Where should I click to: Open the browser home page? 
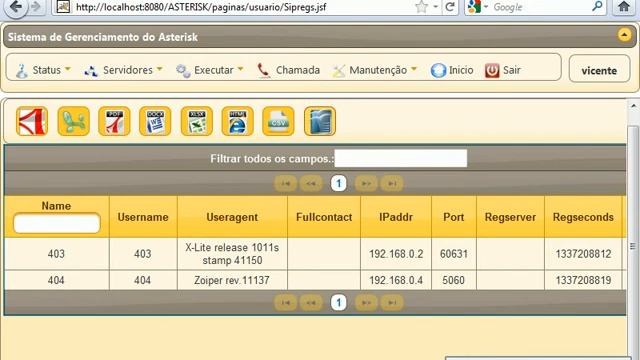[x=624, y=7]
